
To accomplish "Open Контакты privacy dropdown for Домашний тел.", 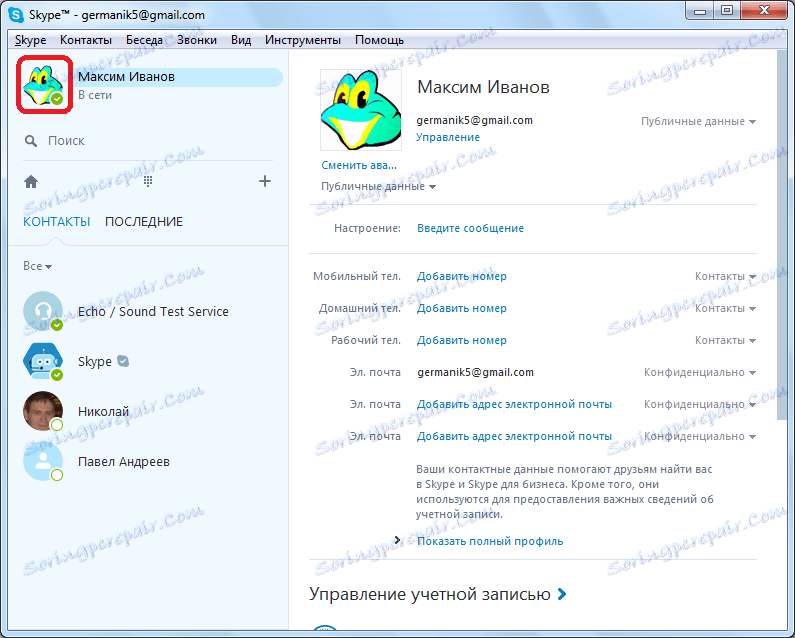I will point(726,308).
